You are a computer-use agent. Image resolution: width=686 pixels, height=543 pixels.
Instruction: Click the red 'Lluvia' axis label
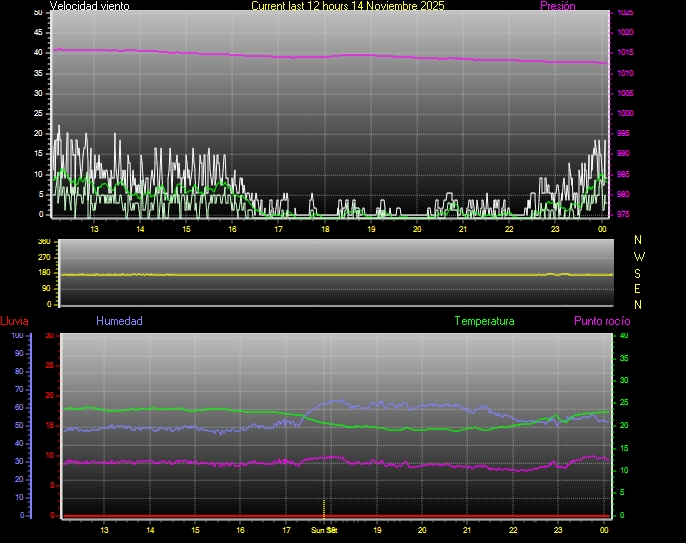14,321
